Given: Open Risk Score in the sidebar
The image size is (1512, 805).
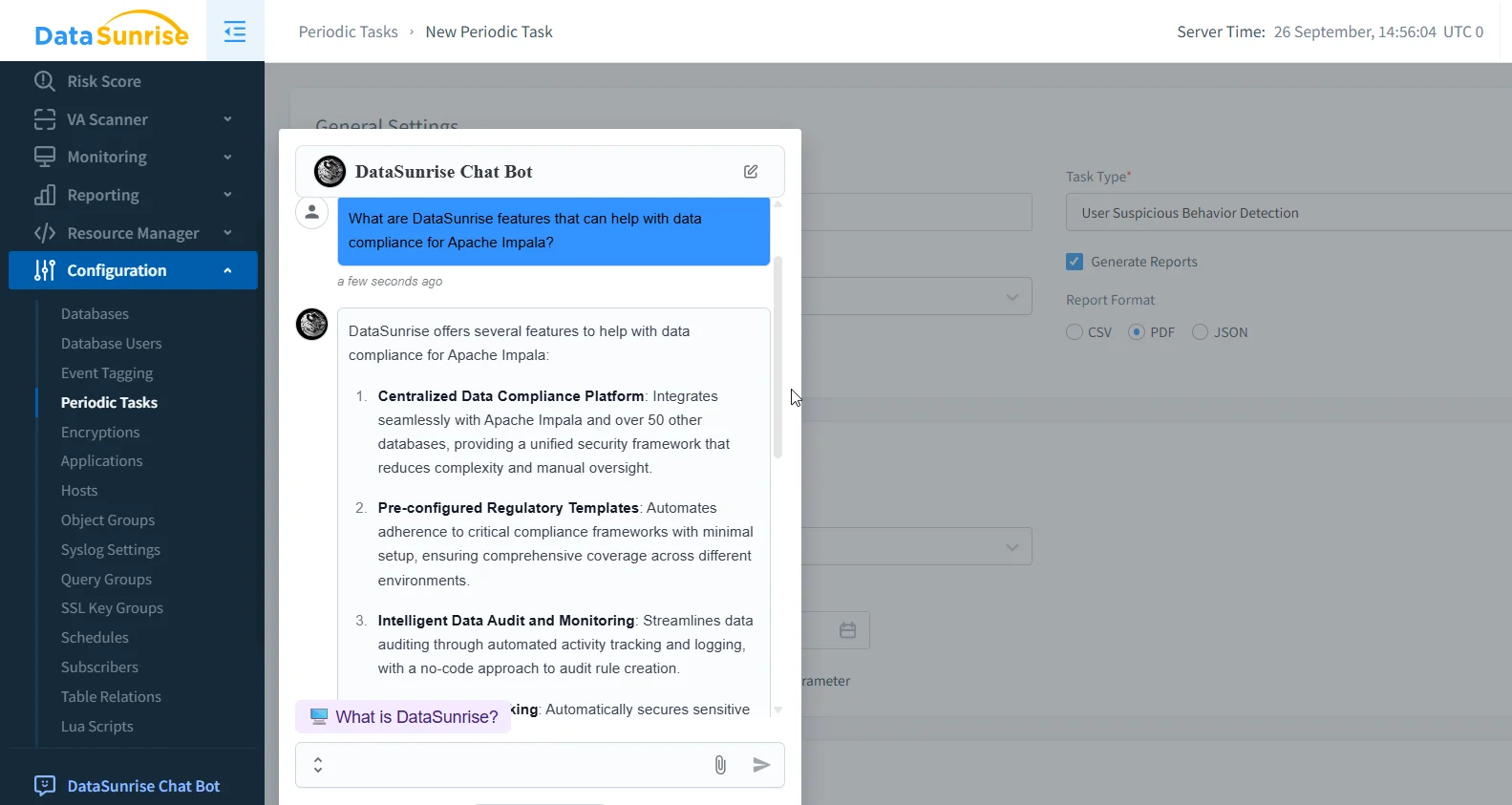Looking at the screenshot, I should click(x=104, y=81).
